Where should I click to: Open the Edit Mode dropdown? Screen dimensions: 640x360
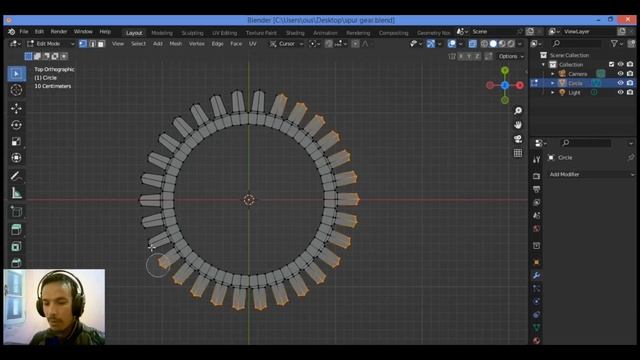pyautogui.click(x=51, y=44)
